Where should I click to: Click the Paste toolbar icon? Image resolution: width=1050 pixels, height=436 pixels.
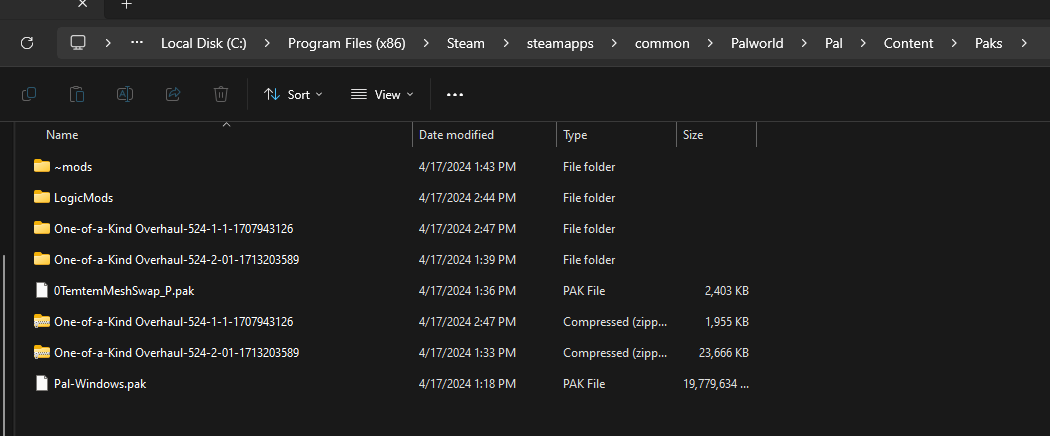[77, 94]
